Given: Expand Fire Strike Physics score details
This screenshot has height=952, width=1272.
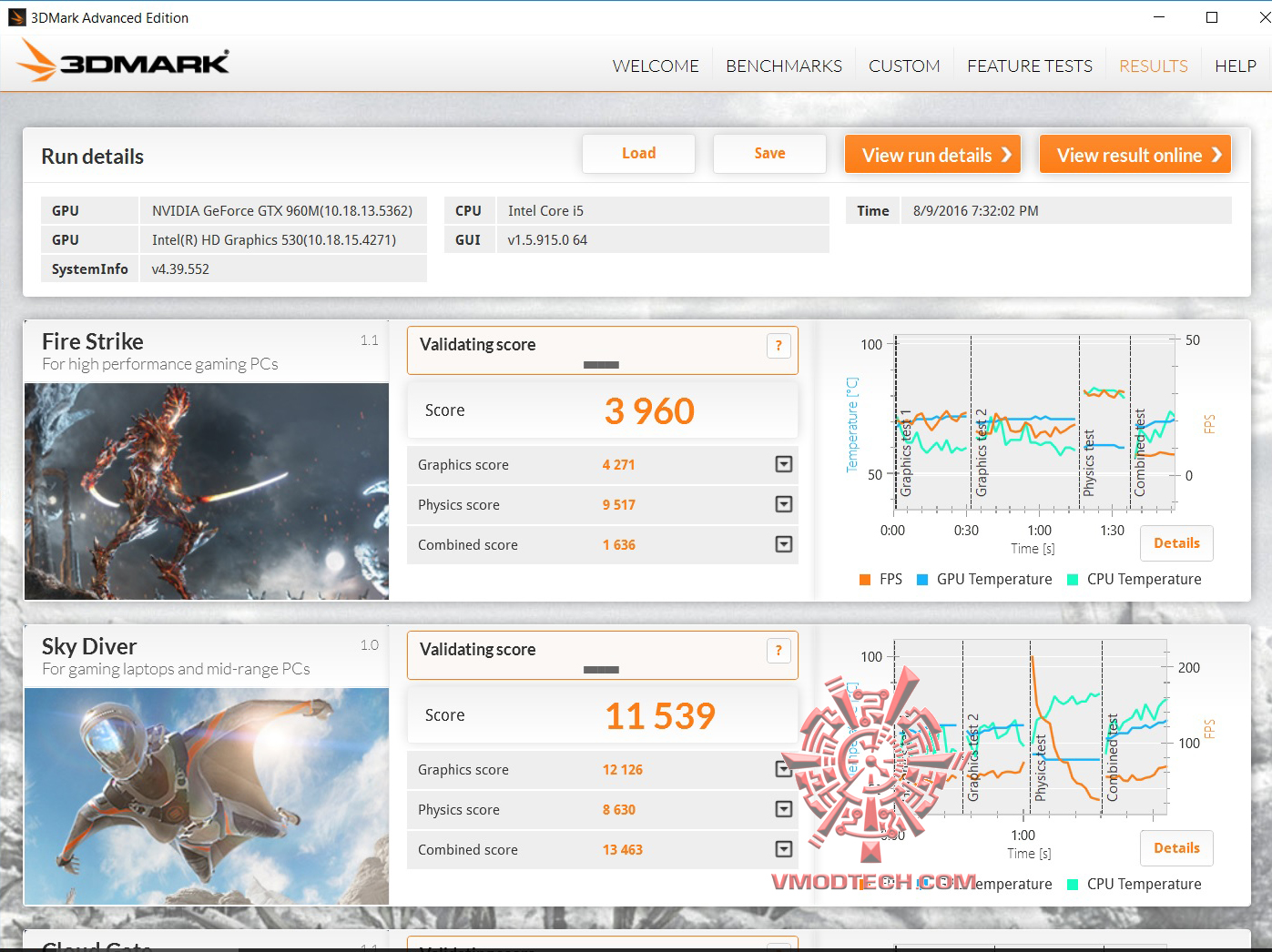Looking at the screenshot, I should pyautogui.click(x=783, y=504).
